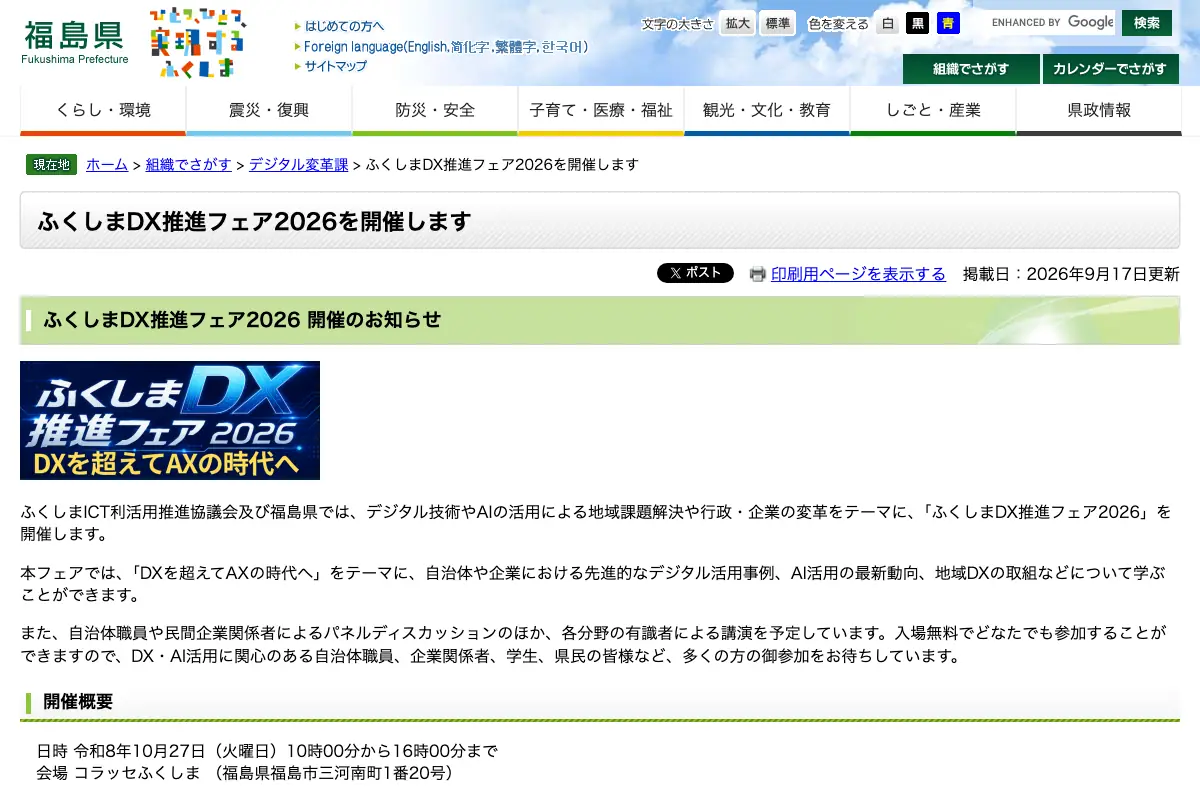Open しごと・産業 navigation tab
The height and width of the screenshot is (800, 1200).
pyautogui.click(x=933, y=110)
